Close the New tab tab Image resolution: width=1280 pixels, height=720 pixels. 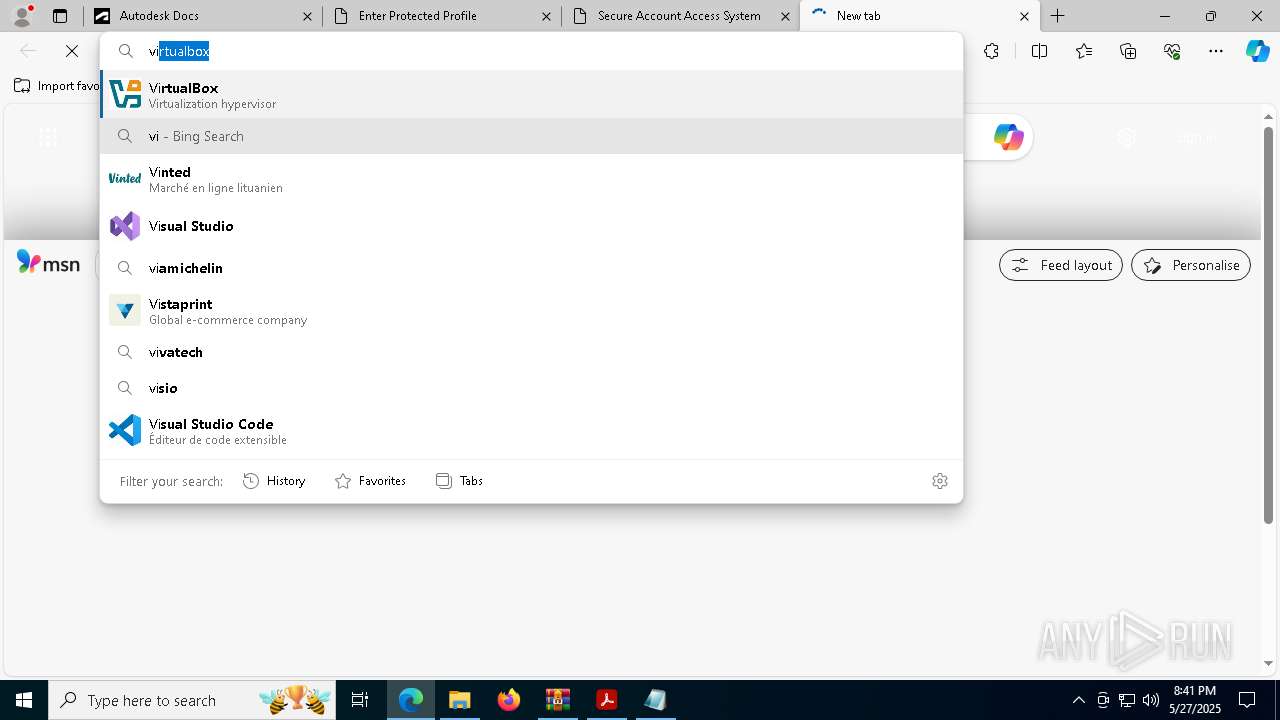[1024, 16]
